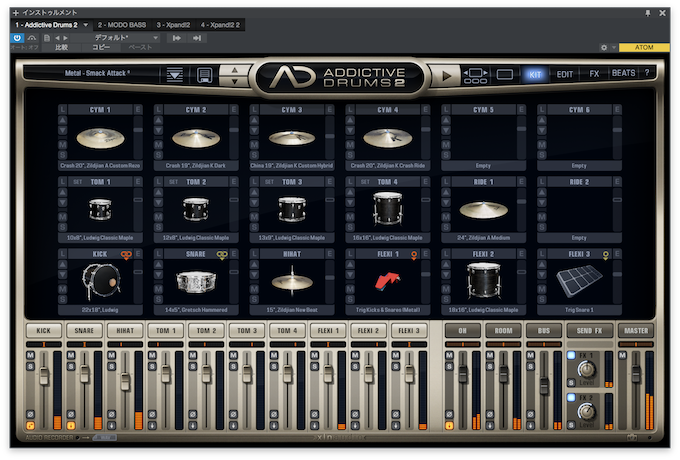This screenshot has width=680, height=460.
Task: Go to the previous host preset arrow
Action: click(x=57, y=38)
